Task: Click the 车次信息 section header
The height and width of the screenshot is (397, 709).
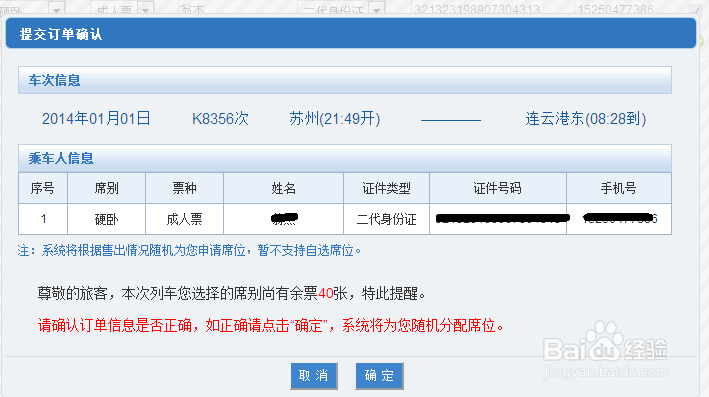Action: point(345,80)
